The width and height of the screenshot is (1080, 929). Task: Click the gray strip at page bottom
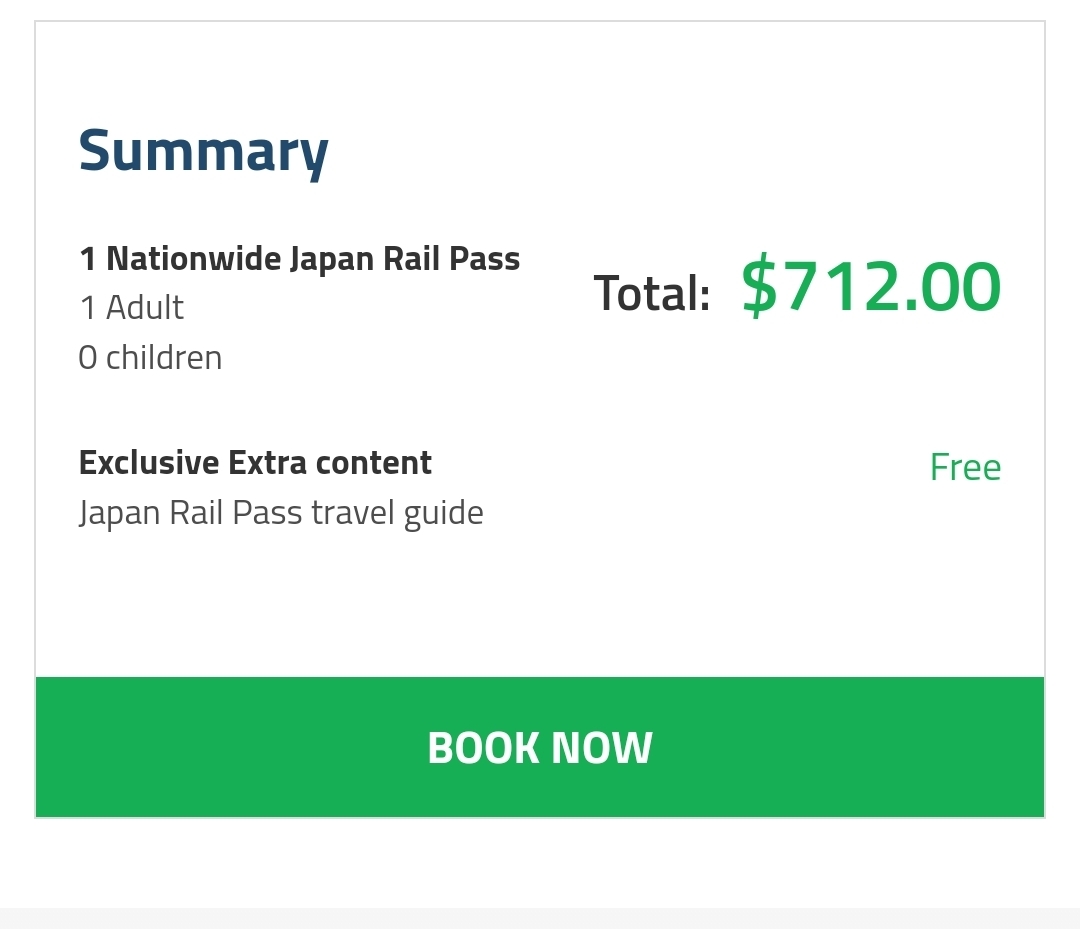click(540, 918)
